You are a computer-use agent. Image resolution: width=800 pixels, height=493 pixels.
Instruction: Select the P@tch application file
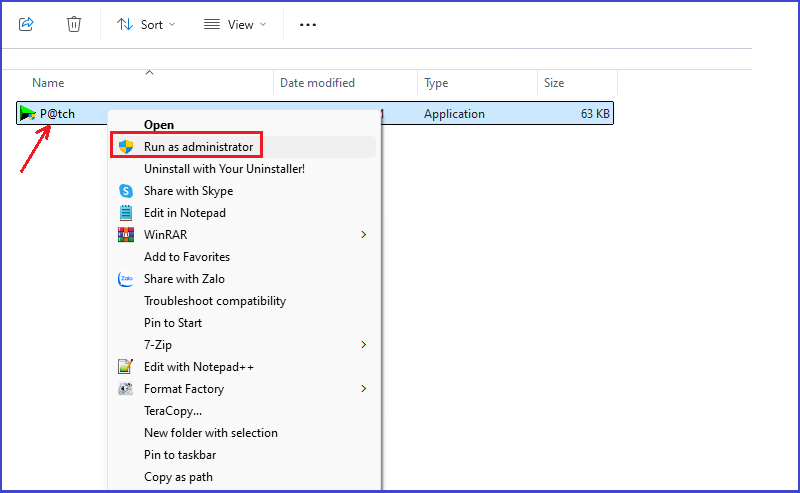[57, 114]
